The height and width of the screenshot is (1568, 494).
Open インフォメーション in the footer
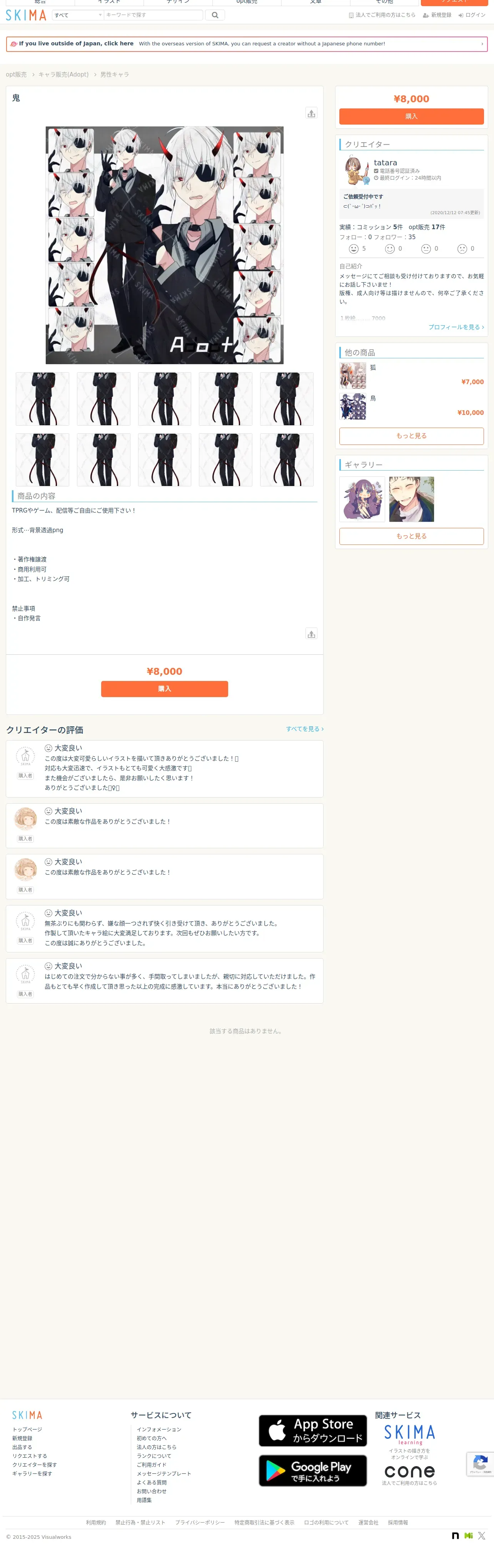tap(159, 1429)
